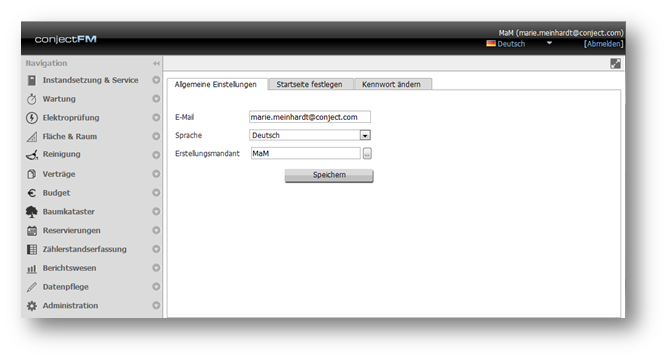
Task: Click the Elektroprüfung lightning bolt icon
Action: (32, 118)
